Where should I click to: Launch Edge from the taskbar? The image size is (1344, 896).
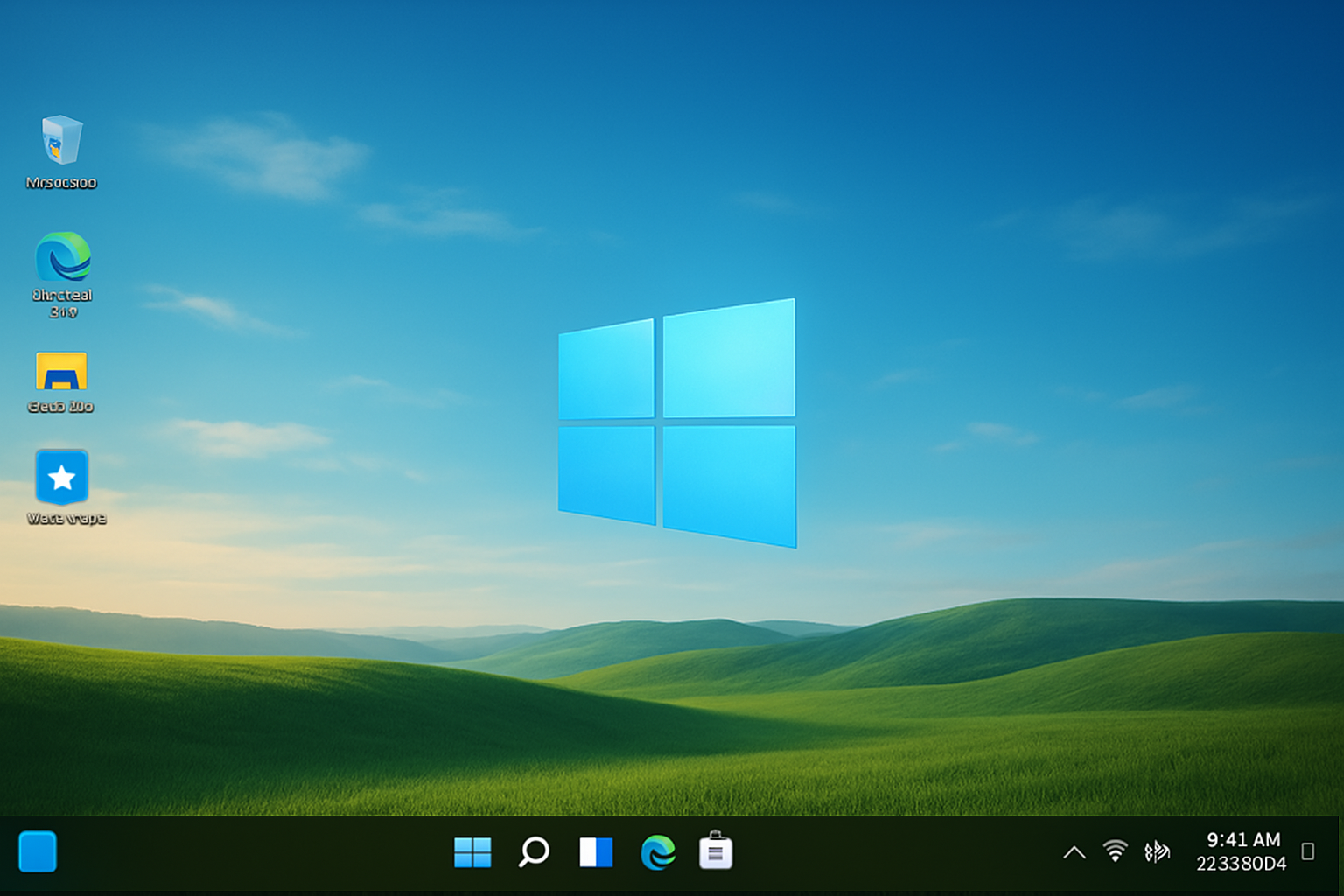pyautogui.click(x=658, y=852)
